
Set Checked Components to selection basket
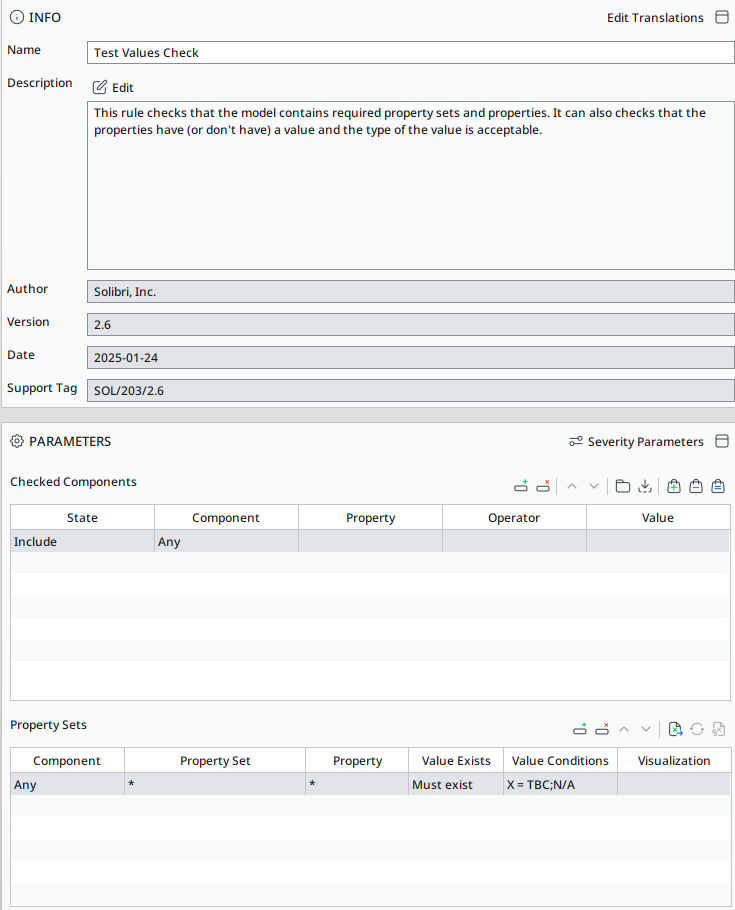tap(718, 486)
